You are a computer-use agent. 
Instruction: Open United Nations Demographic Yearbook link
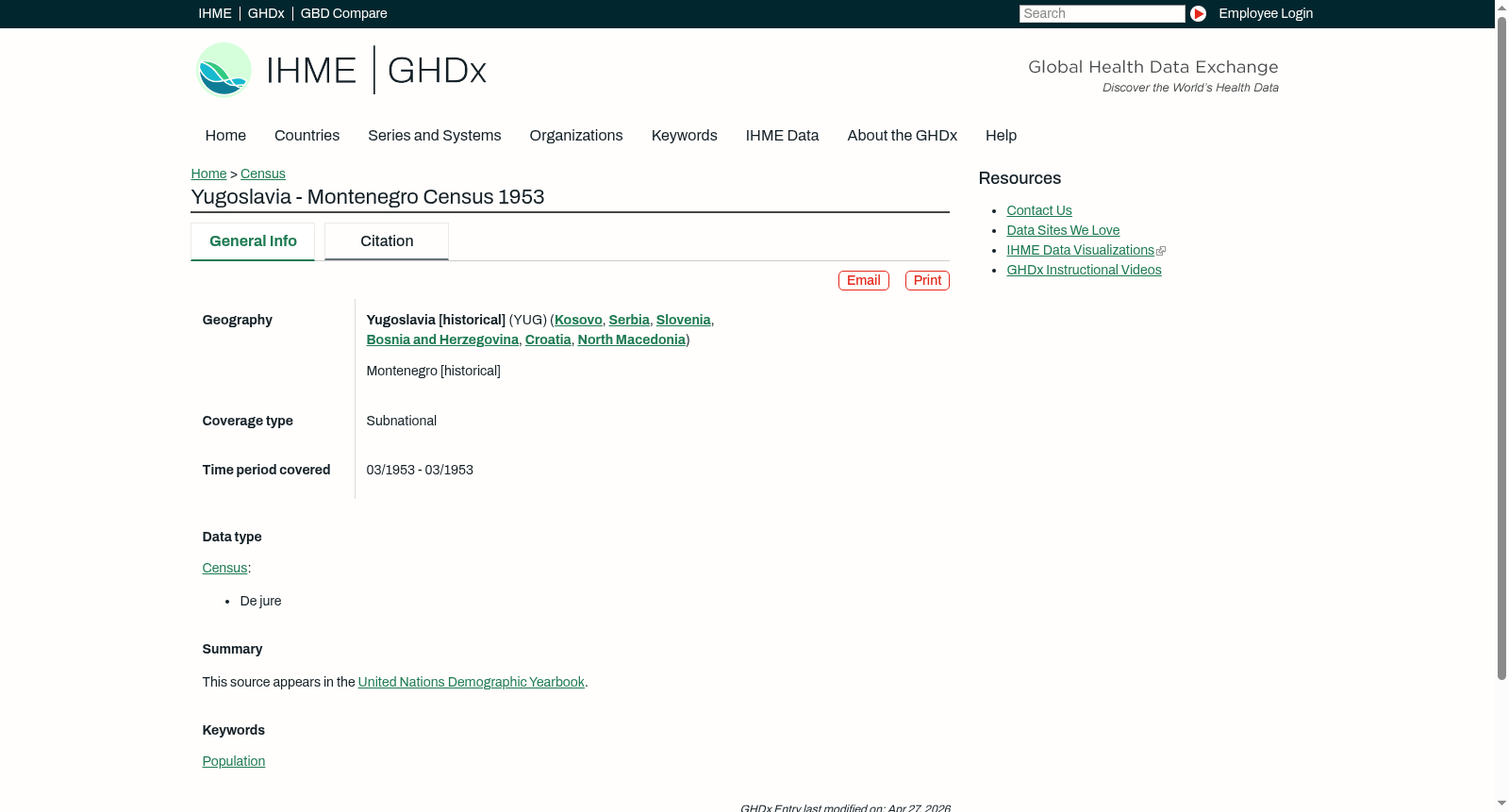coord(472,682)
